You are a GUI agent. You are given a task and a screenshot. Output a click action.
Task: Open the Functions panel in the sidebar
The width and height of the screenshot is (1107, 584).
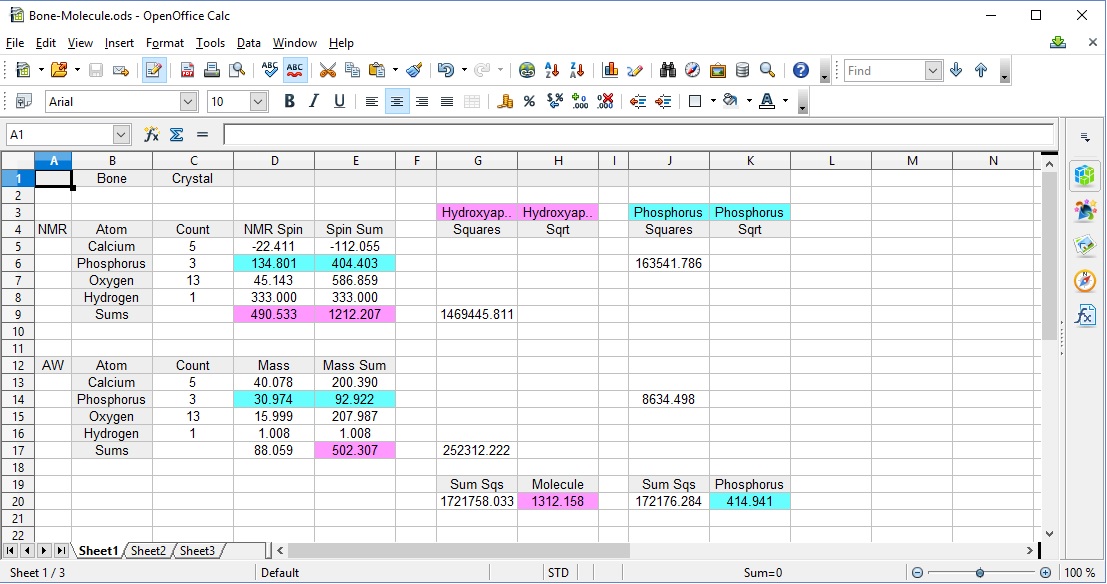click(x=1086, y=317)
